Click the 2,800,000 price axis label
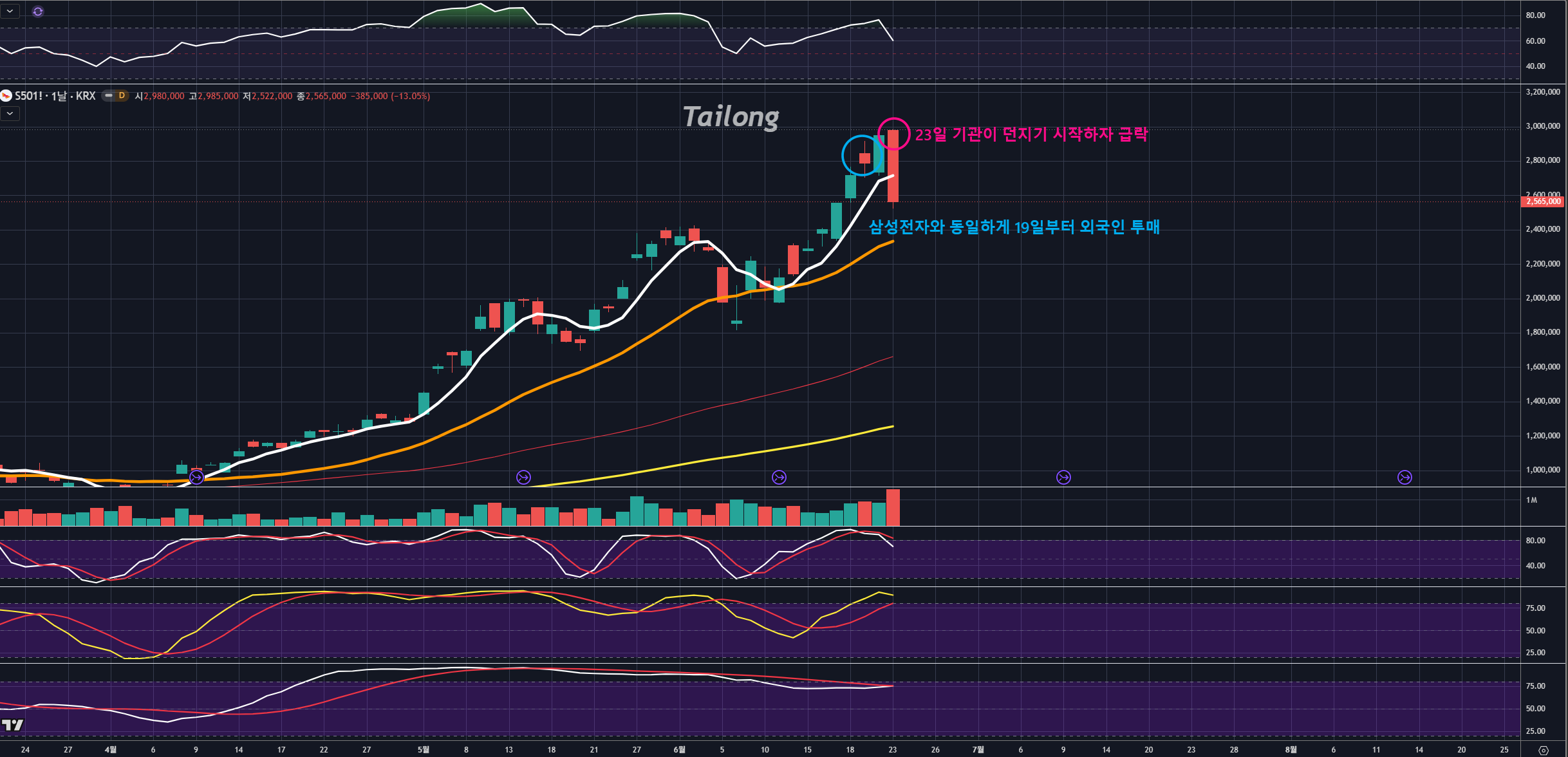Image resolution: width=1568 pixels, height=757 pixels. (1543, 160)
